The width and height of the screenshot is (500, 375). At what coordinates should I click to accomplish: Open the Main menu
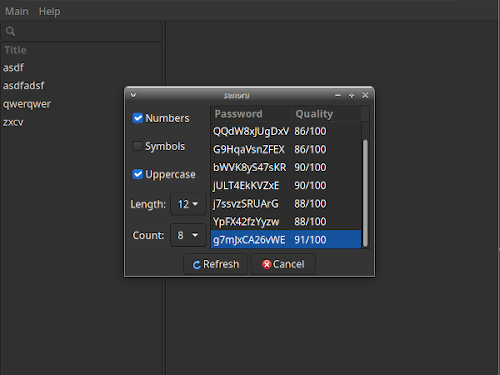click(x=17, y=11)
